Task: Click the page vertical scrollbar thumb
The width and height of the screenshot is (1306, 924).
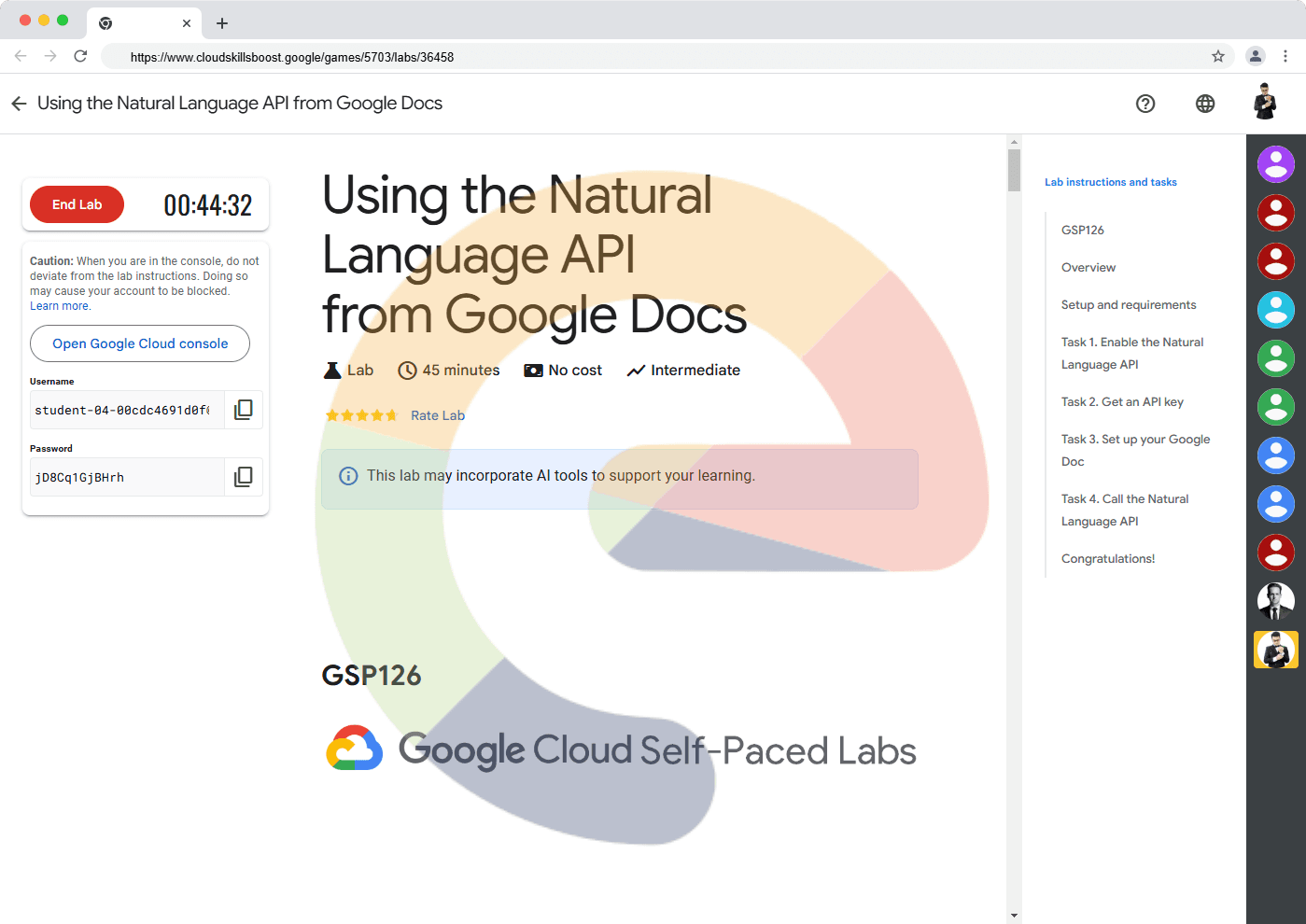Action: pos(1014,170)
